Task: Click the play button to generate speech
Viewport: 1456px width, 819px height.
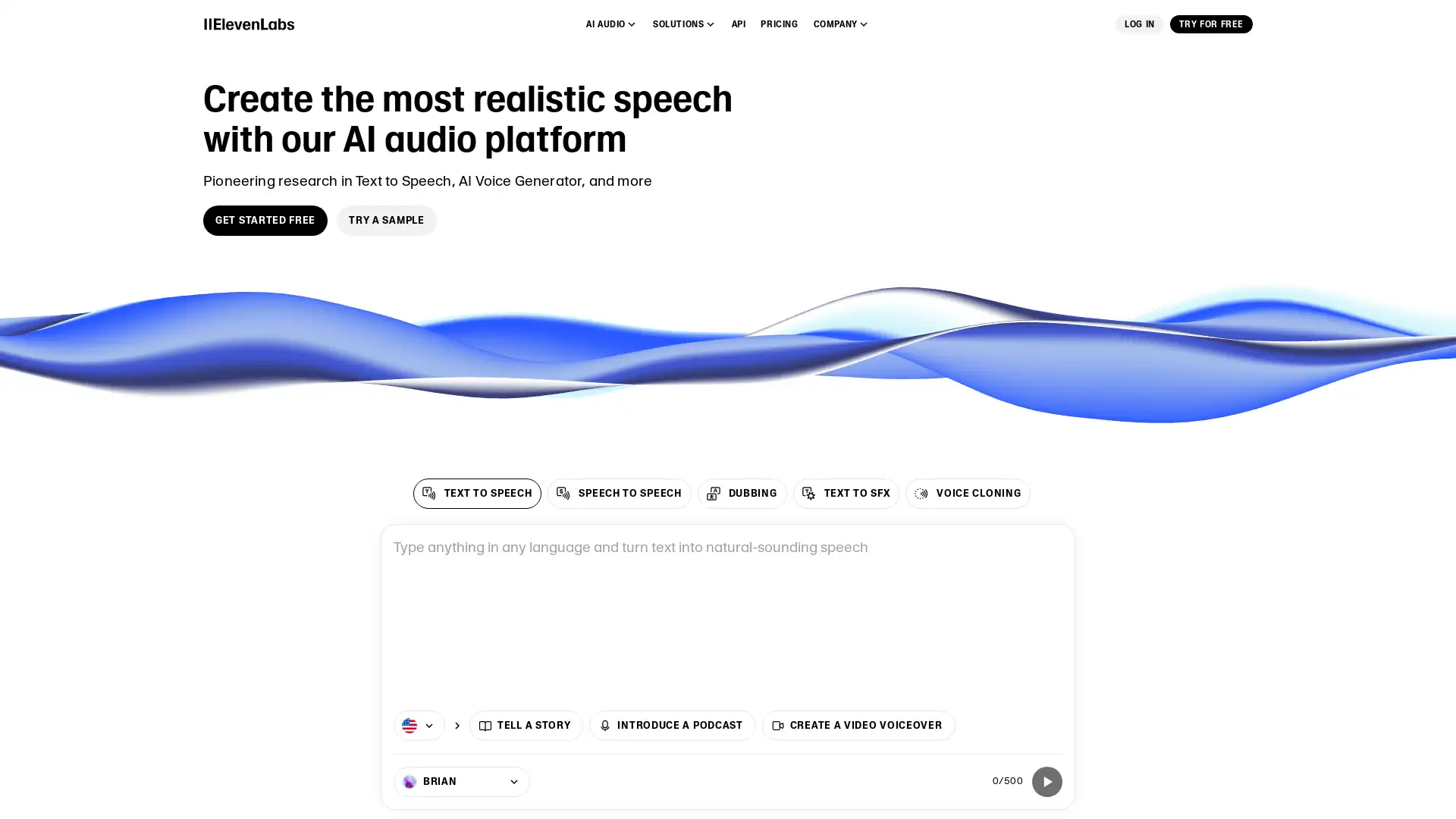Action: click(x=1047, y=781)
